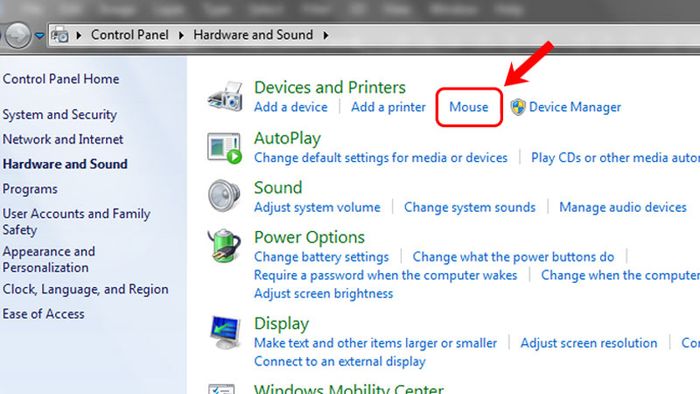Viewport: 700px width, 394px height.
Task: Open User Accounts and Family Safety
Action: click(76, 222)
